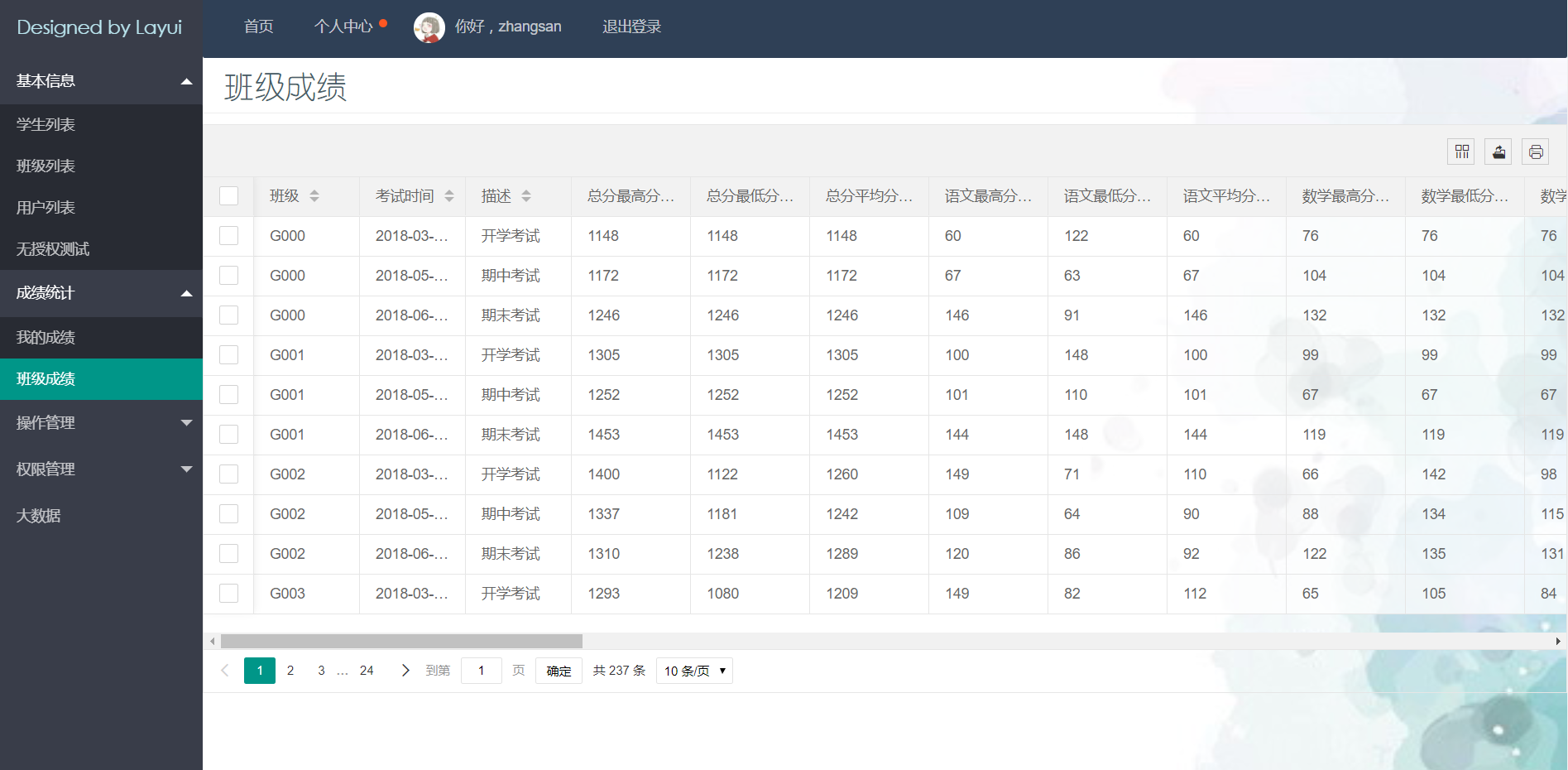Click the 1400 cell in G002 开学考试 row
1568x770 pixels.
(631, 474)
